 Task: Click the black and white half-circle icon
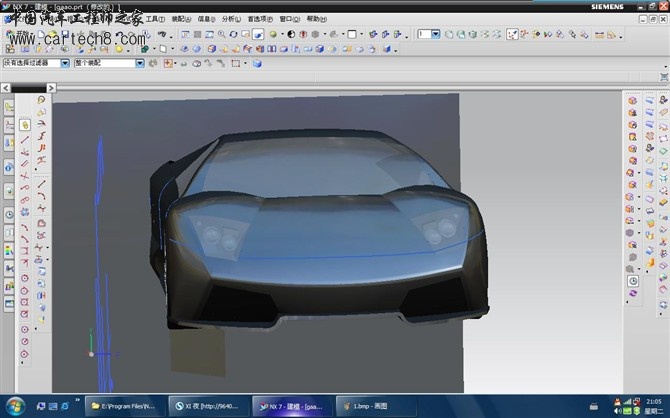point(291,35)
